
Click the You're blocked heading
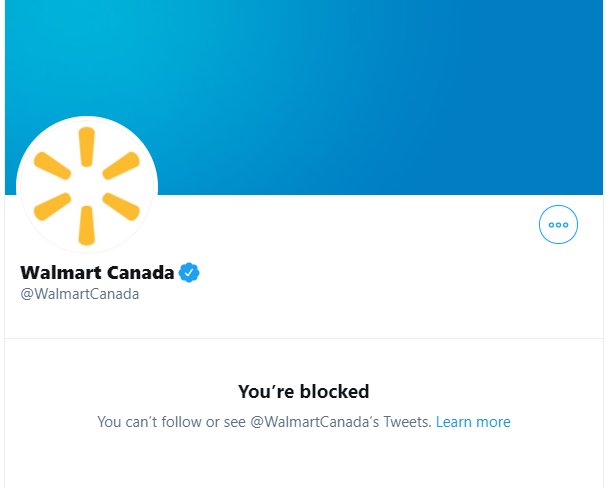pos(304,391)
